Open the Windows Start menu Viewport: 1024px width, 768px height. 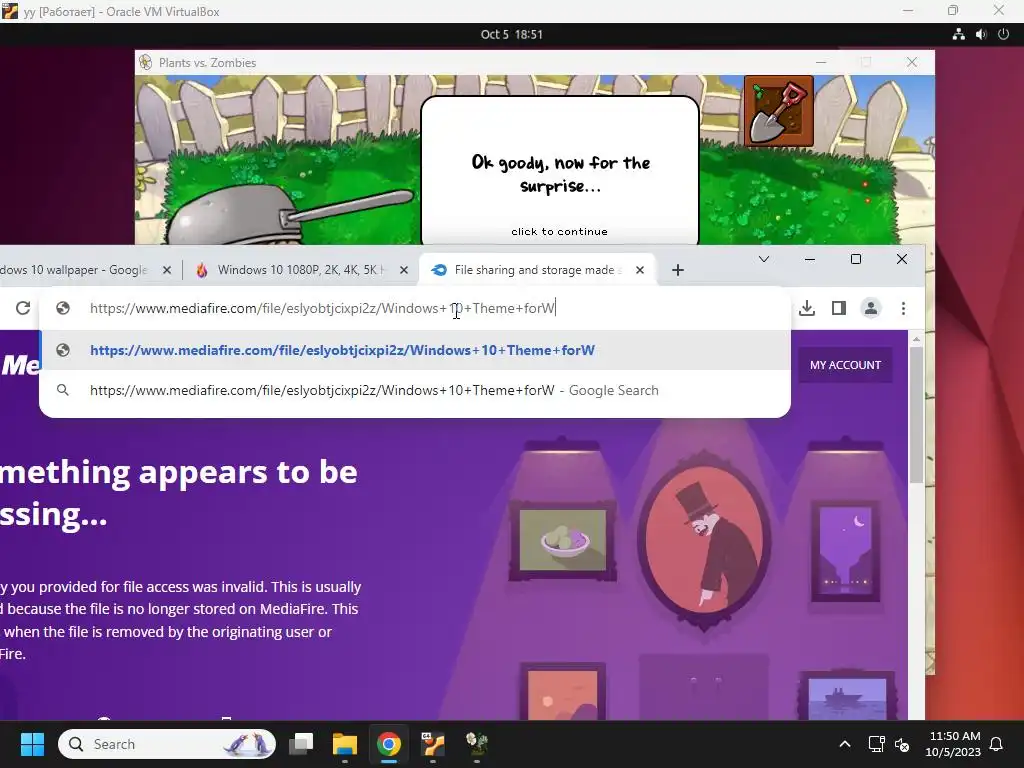[32, 744]
